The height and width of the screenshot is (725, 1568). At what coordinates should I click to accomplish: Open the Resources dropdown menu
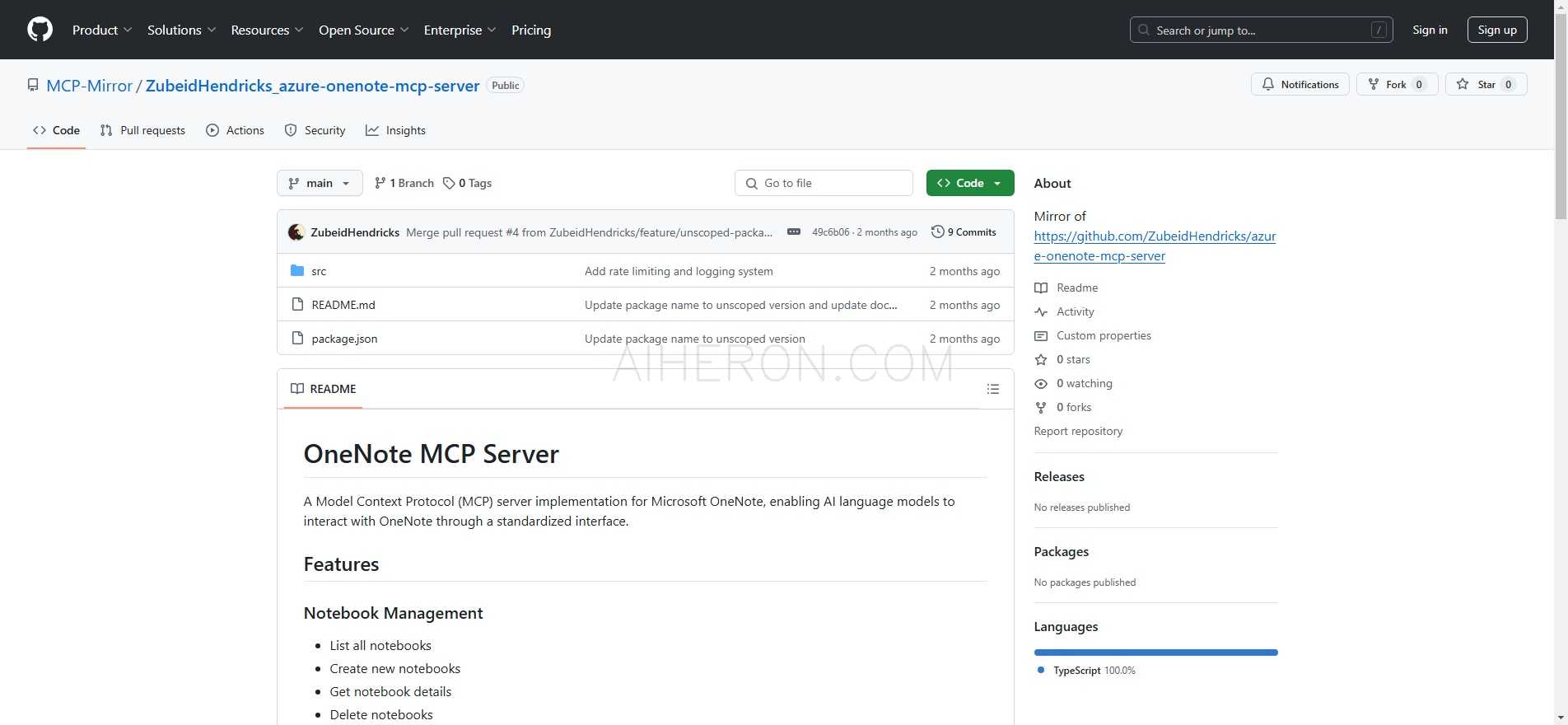point(267,30)
